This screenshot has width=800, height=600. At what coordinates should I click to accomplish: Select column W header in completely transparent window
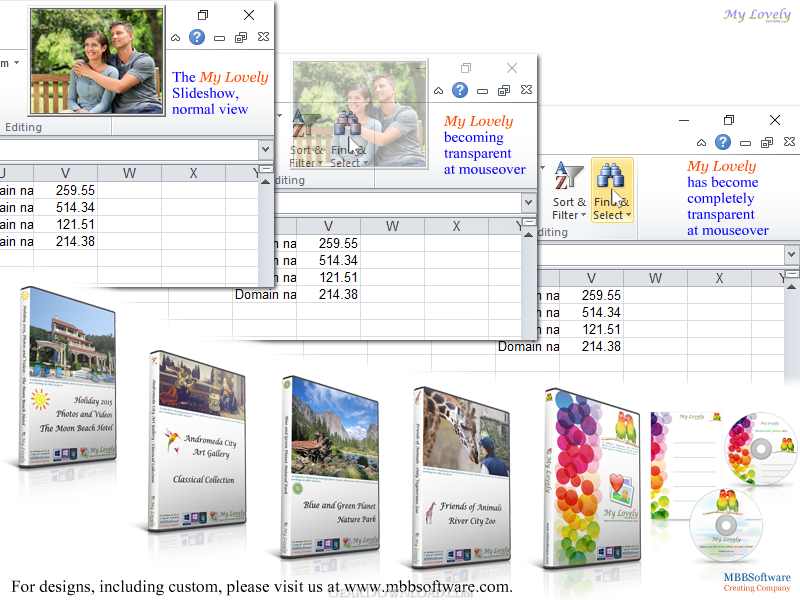click(656, 279)
